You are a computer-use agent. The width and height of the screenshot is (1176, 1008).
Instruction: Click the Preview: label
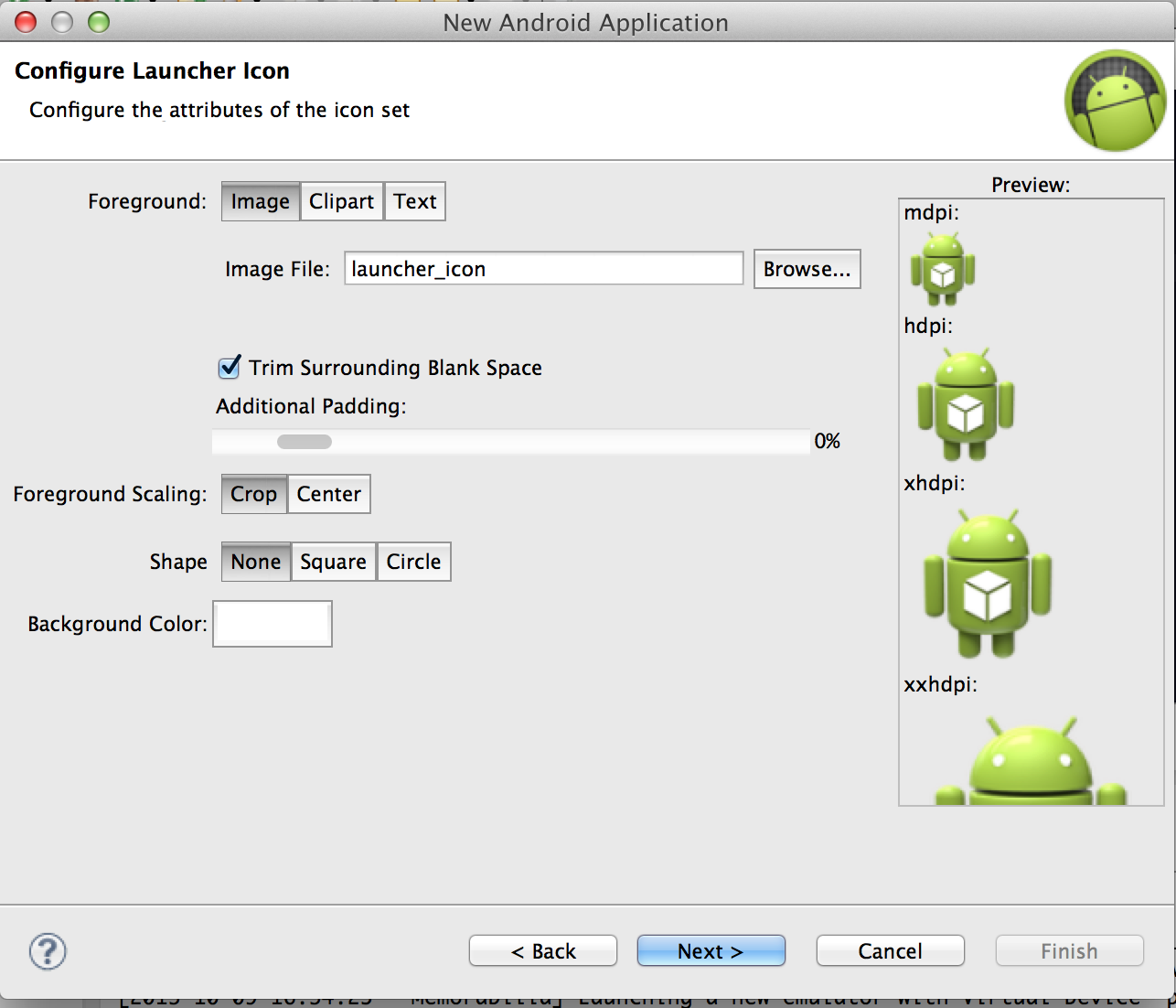[x=1031, y=185]
